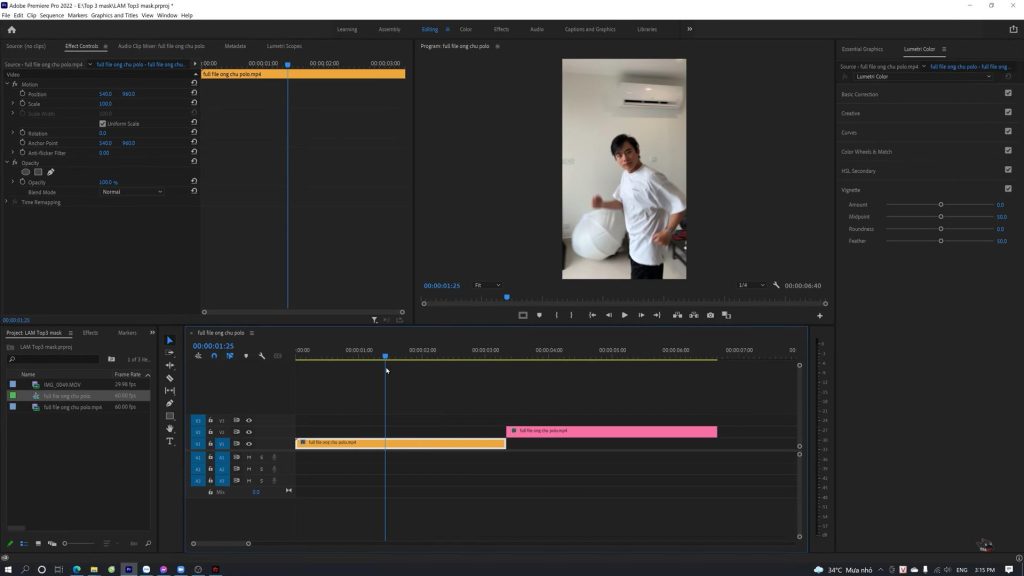
Task: Select the pink clip on the V2 track
Action: pyautogui.click(x=610, y=431)
